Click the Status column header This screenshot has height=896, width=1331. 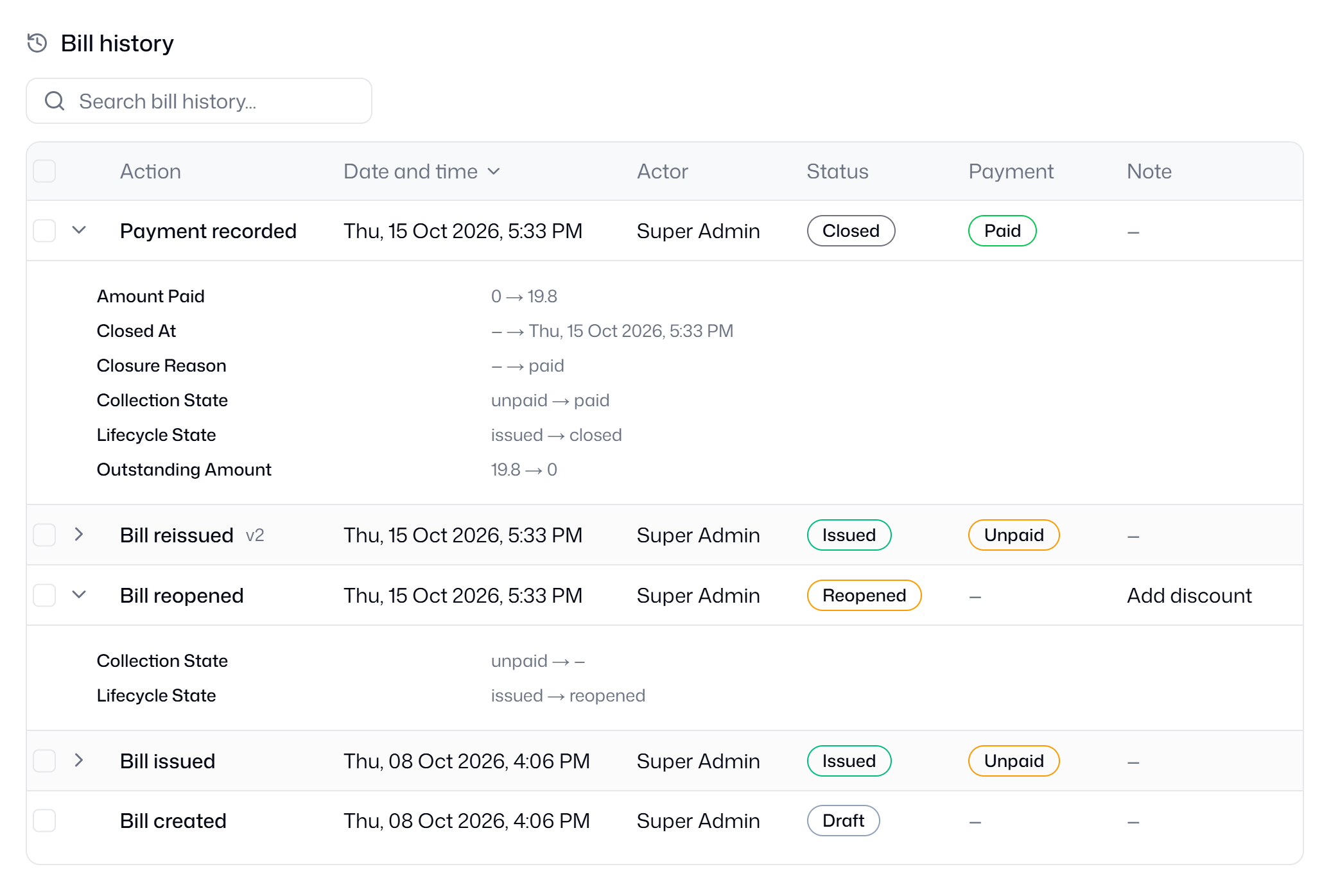[837, 171]
